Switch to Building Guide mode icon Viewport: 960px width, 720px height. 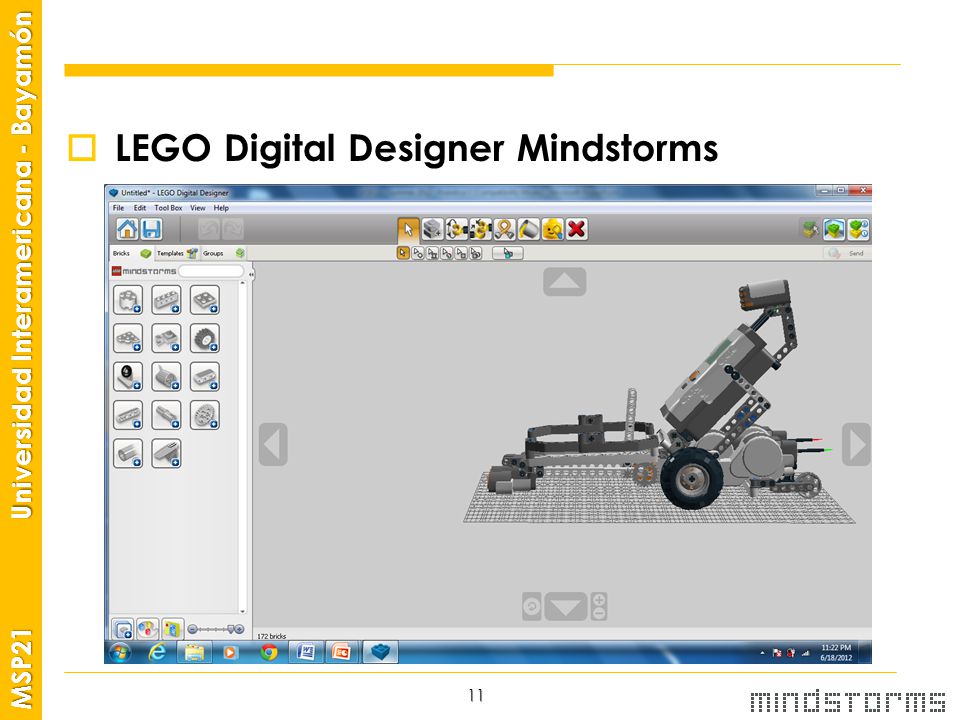point(858,230)
